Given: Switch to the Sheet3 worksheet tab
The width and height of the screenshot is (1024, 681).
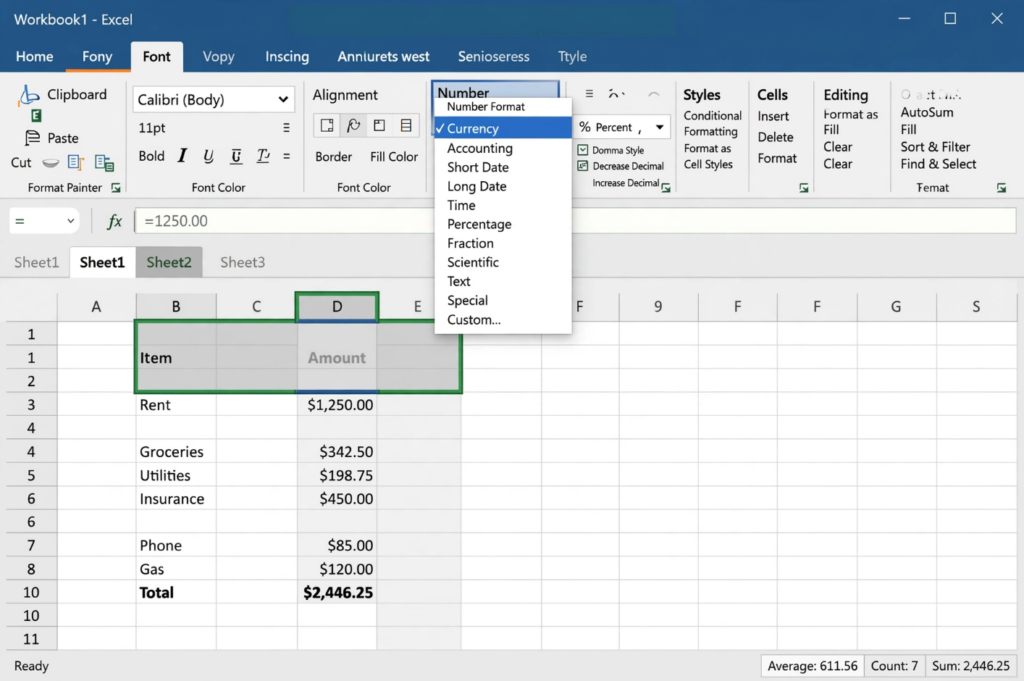Looking at the screenshot, I should pos(242,262).
